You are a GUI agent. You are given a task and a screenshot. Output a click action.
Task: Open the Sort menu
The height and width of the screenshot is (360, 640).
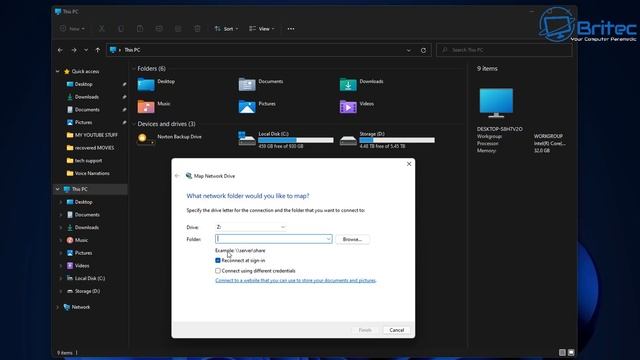tap(226, 29)
